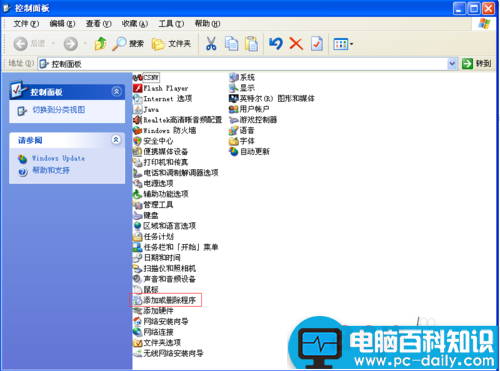Click the 帮助和支持 link

[51, 170]
